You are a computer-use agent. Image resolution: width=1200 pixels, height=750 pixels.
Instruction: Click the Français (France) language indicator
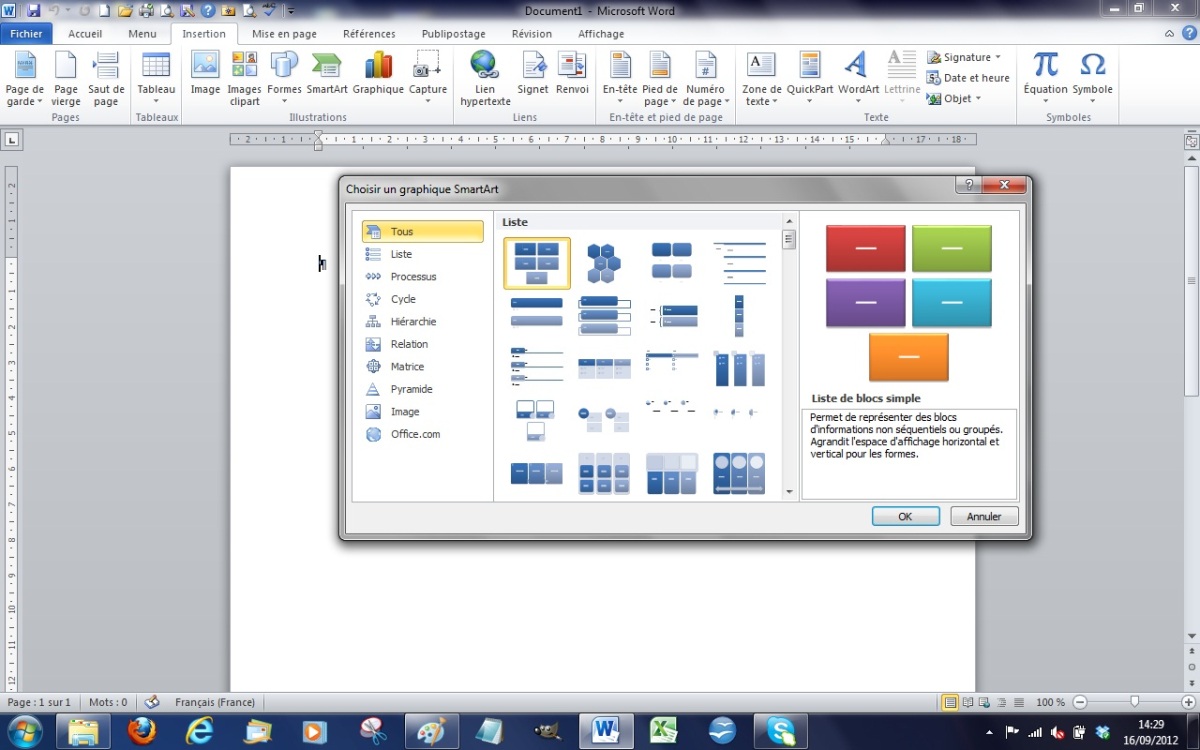(215, 702)
